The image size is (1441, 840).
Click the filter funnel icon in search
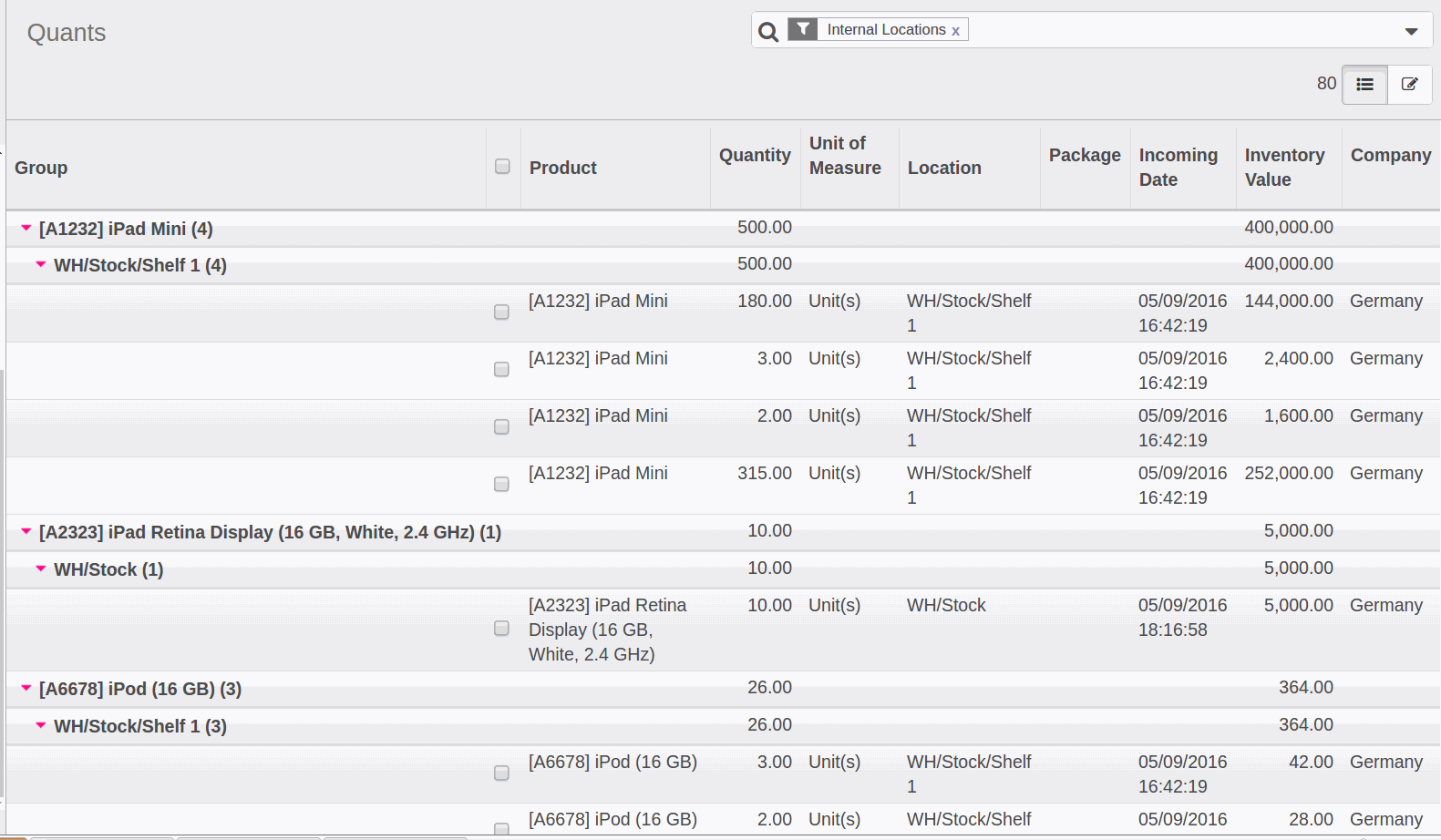tap(802, 29)
